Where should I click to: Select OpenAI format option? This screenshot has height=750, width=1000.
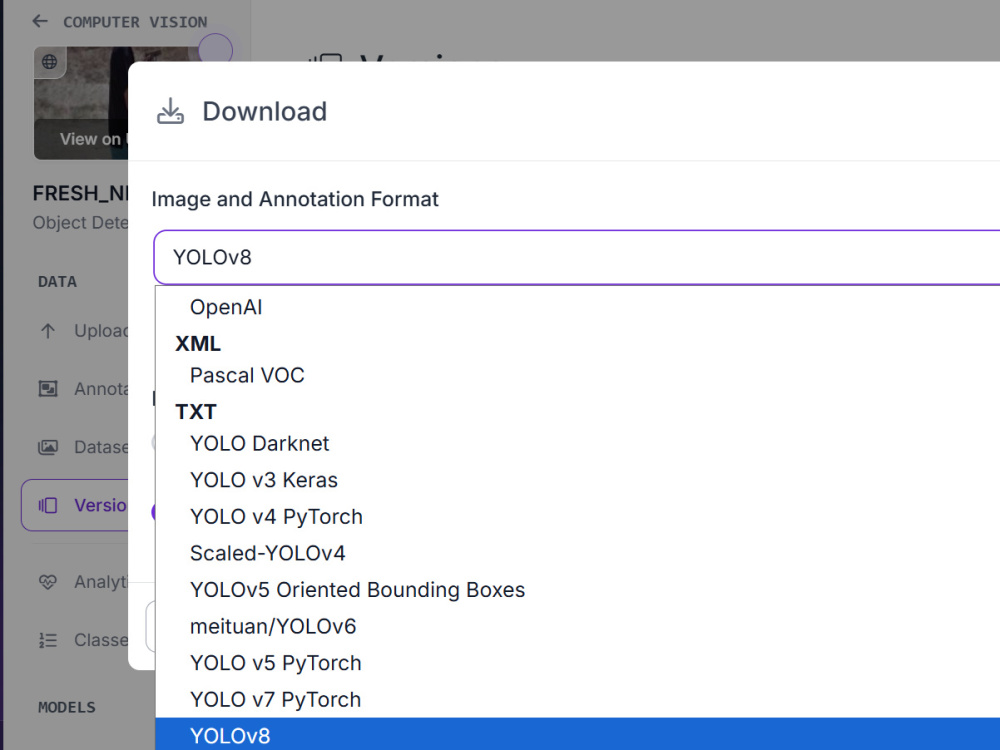coord(578,307)
